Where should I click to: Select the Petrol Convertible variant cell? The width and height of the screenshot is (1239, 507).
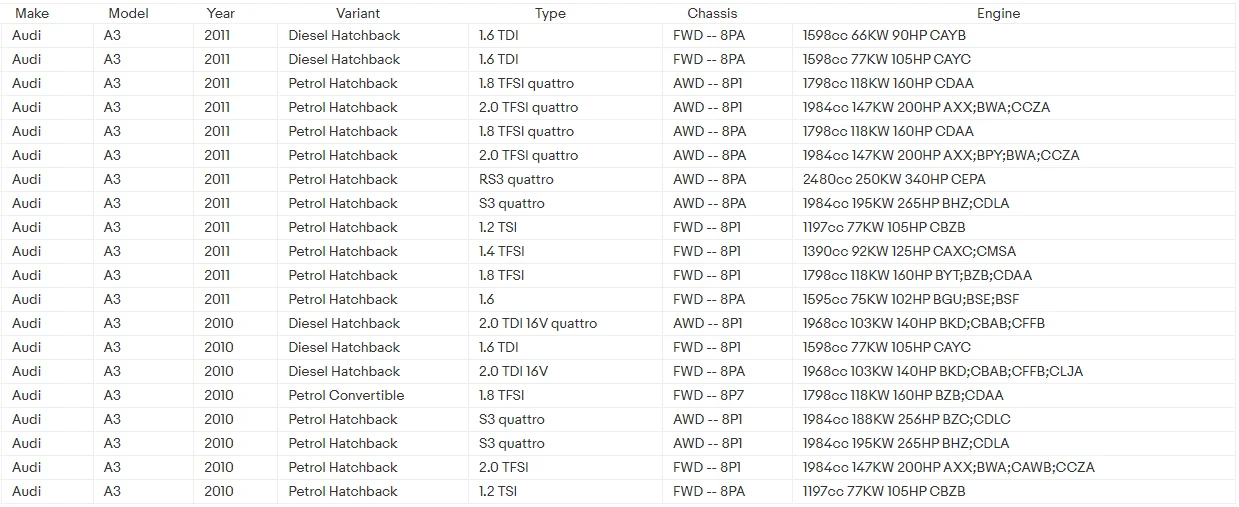372,396
